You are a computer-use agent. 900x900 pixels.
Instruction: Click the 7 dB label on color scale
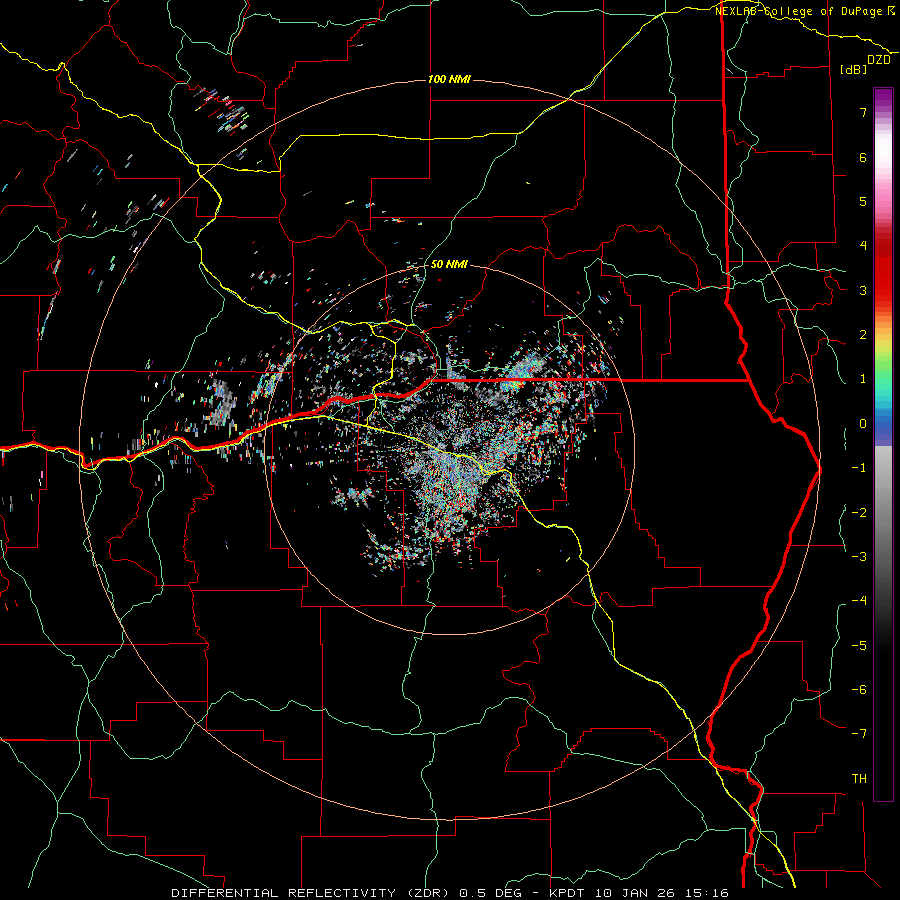pyautogui.click(x=863, y=112)
